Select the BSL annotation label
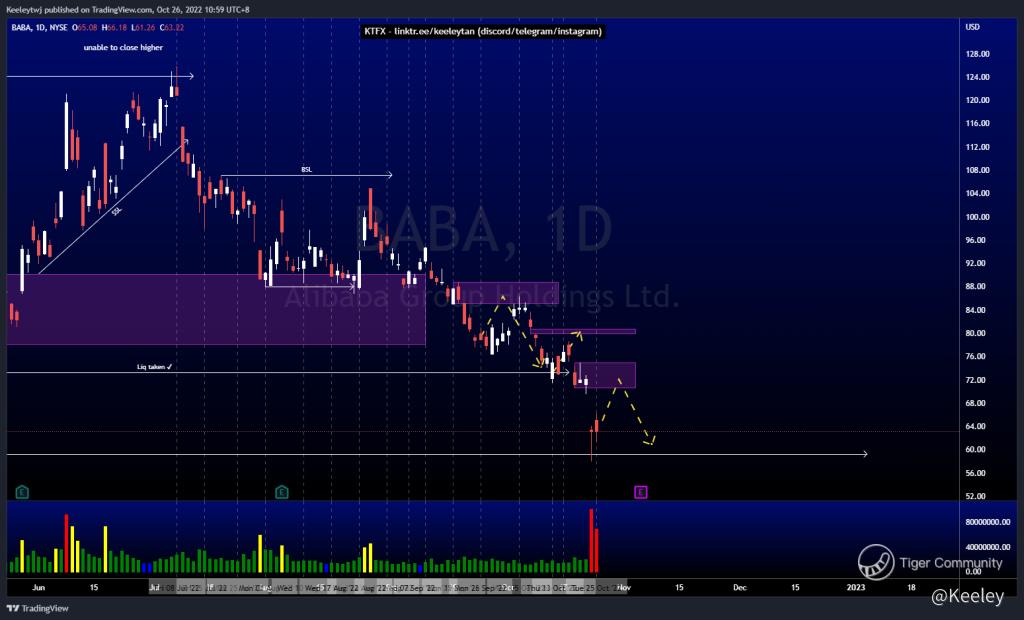This screenshot has width=1024, height=620. (306, 170)
